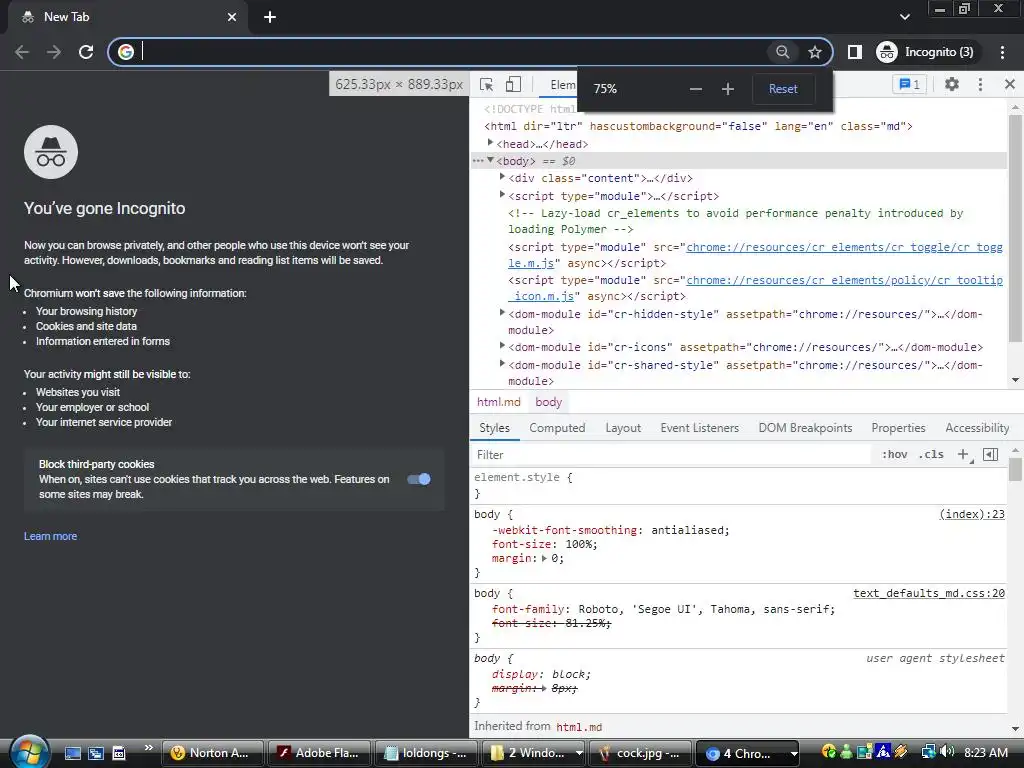Expand the div class content node

(x=502, y=176)
